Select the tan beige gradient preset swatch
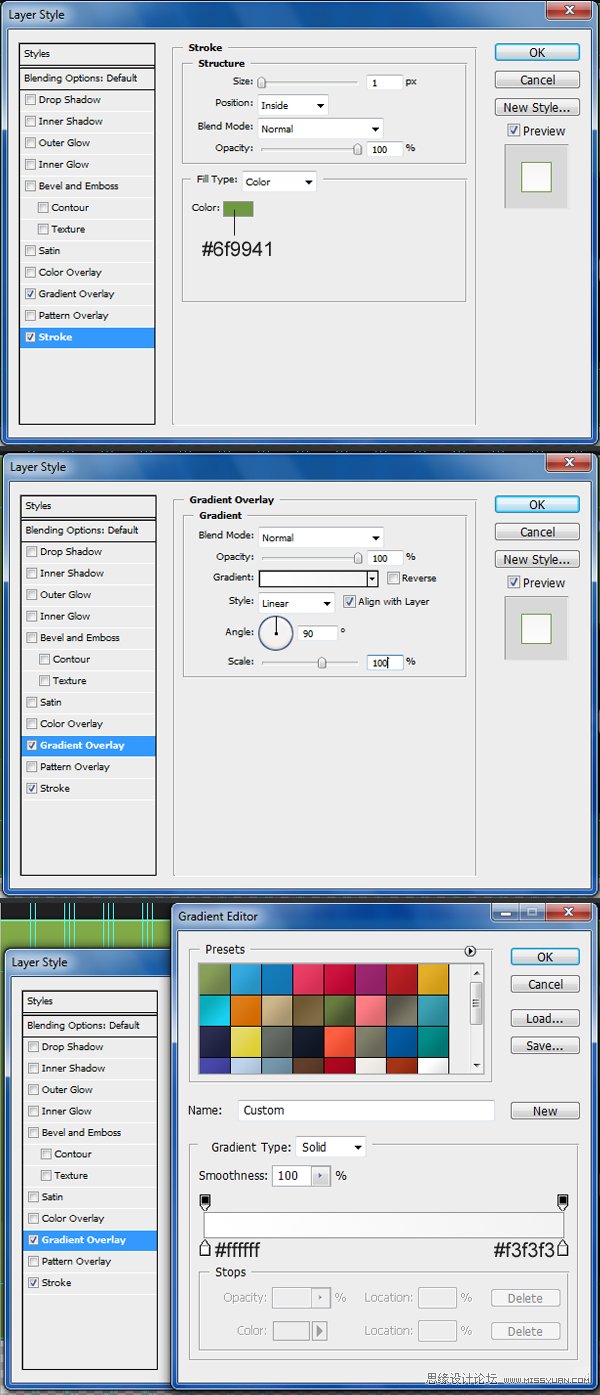The height and width of the screenshot is (1395, 600). (x=277, y=1010)
